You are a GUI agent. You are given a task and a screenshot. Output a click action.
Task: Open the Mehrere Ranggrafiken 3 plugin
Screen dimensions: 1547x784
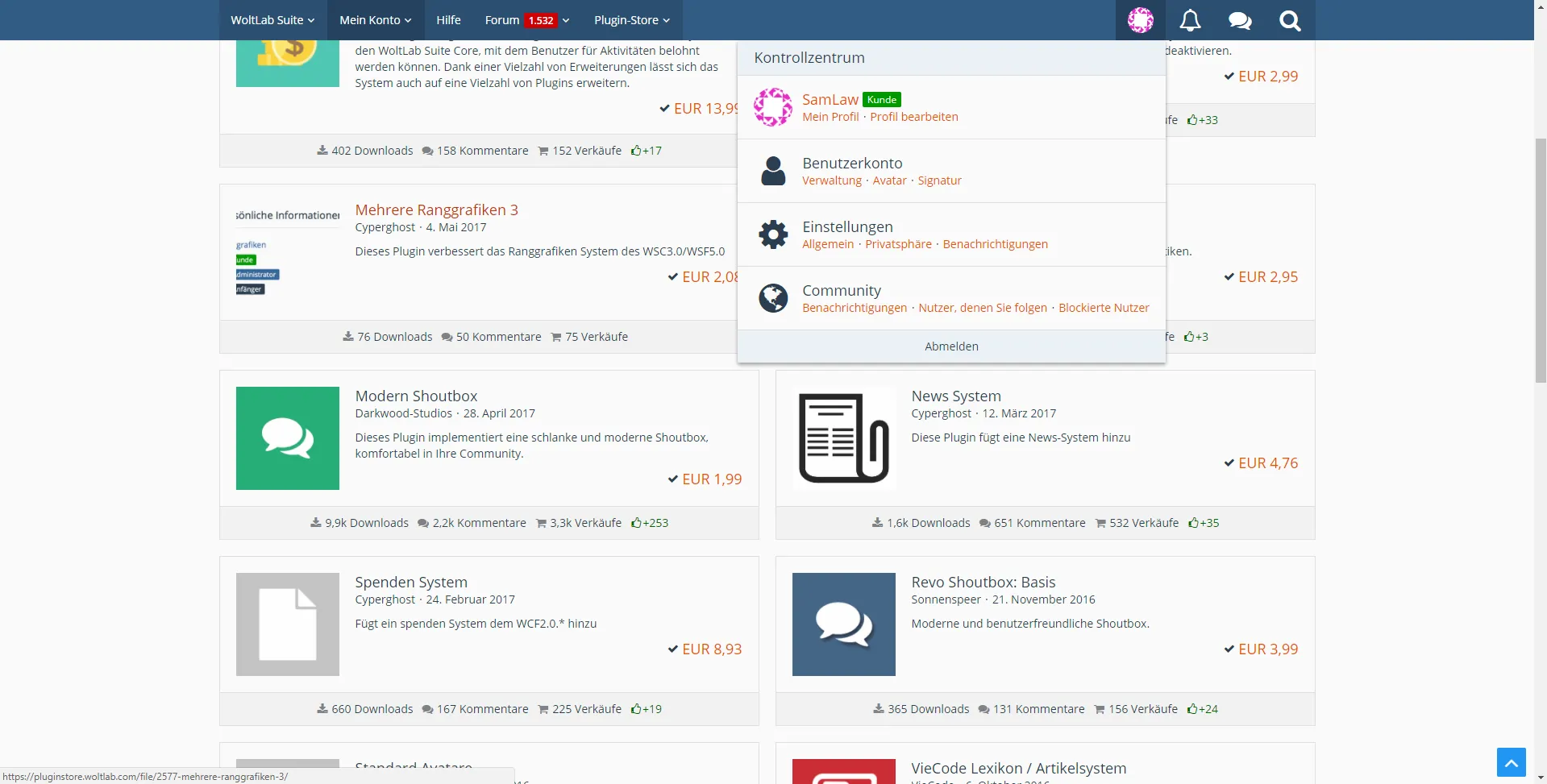(x=436, y=209)
